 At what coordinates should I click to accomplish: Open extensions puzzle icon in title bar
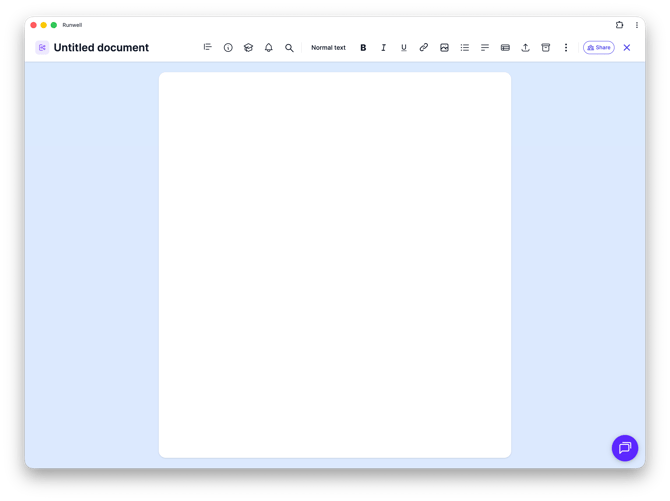pyautogui.click(x=619, y=25)
